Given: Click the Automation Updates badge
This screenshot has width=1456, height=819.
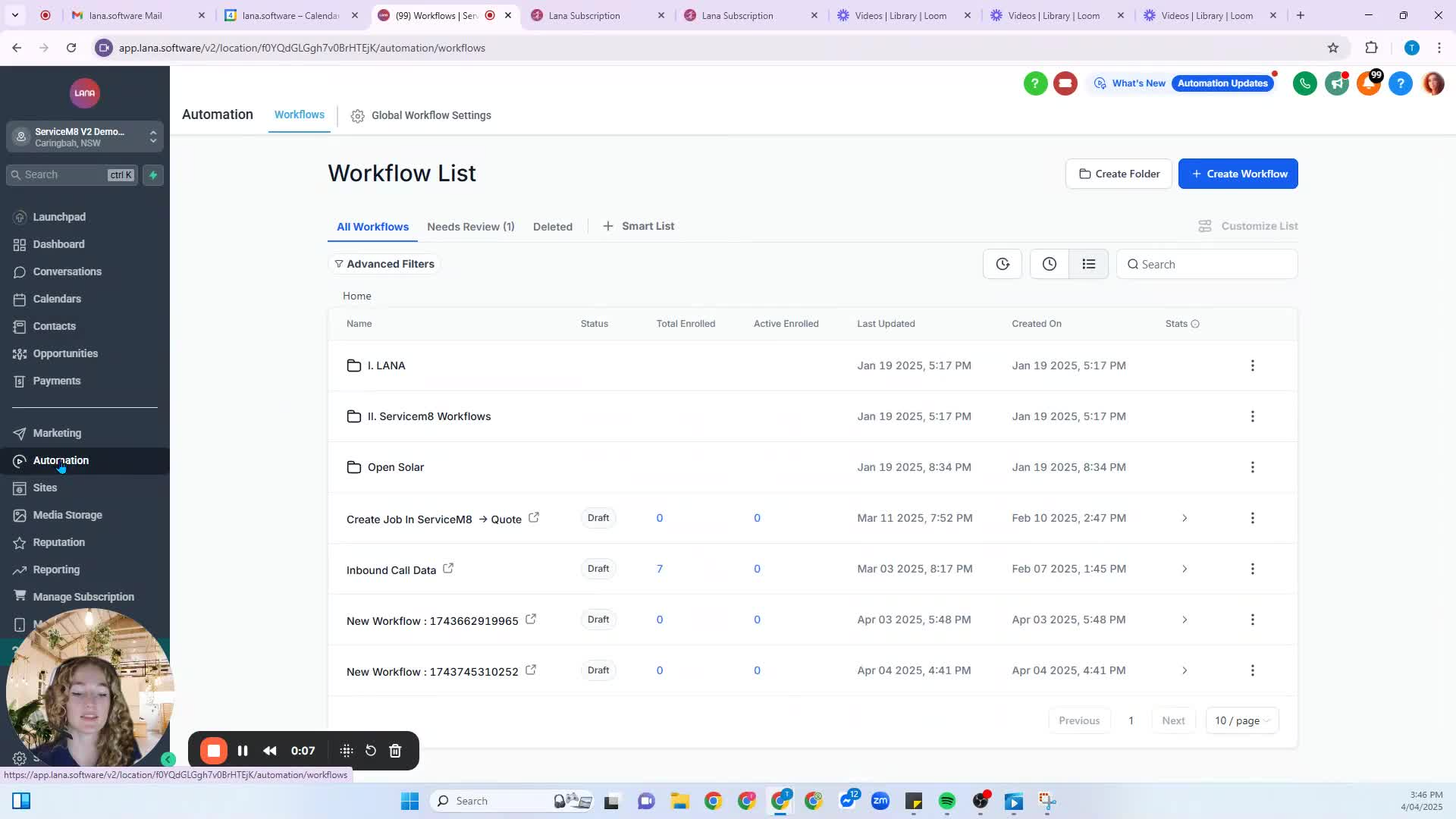Looking at the screenshot, I should 1222,83.
